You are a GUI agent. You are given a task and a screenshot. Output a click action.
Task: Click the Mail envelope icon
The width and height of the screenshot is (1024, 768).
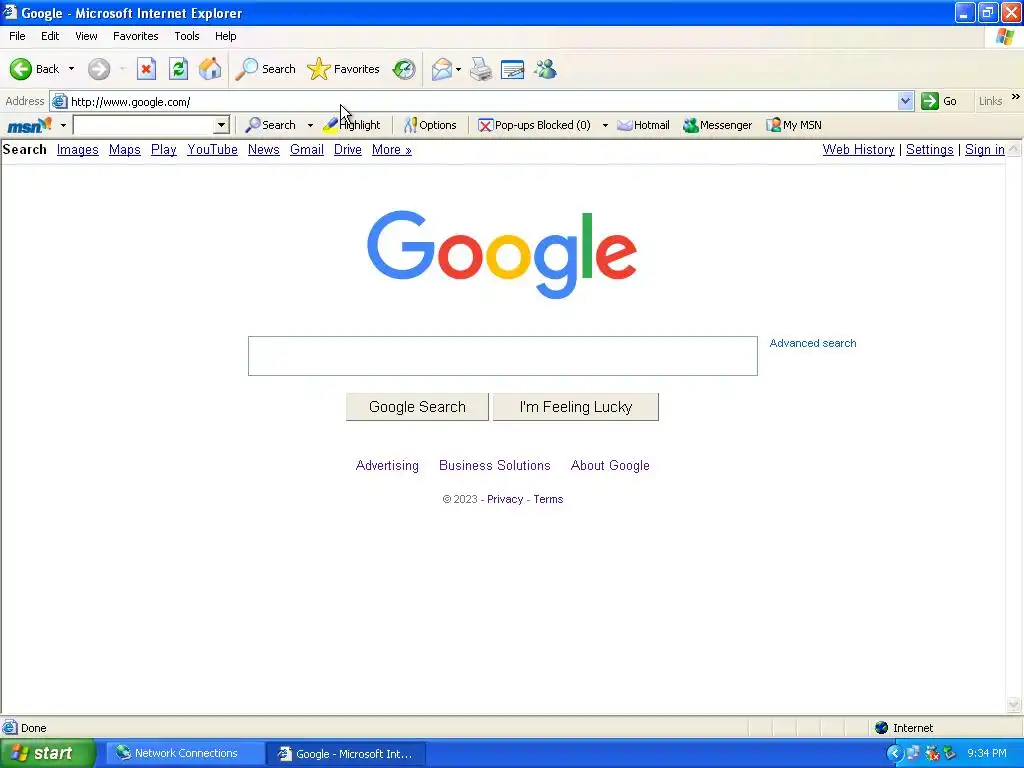(x=442, y=69)
